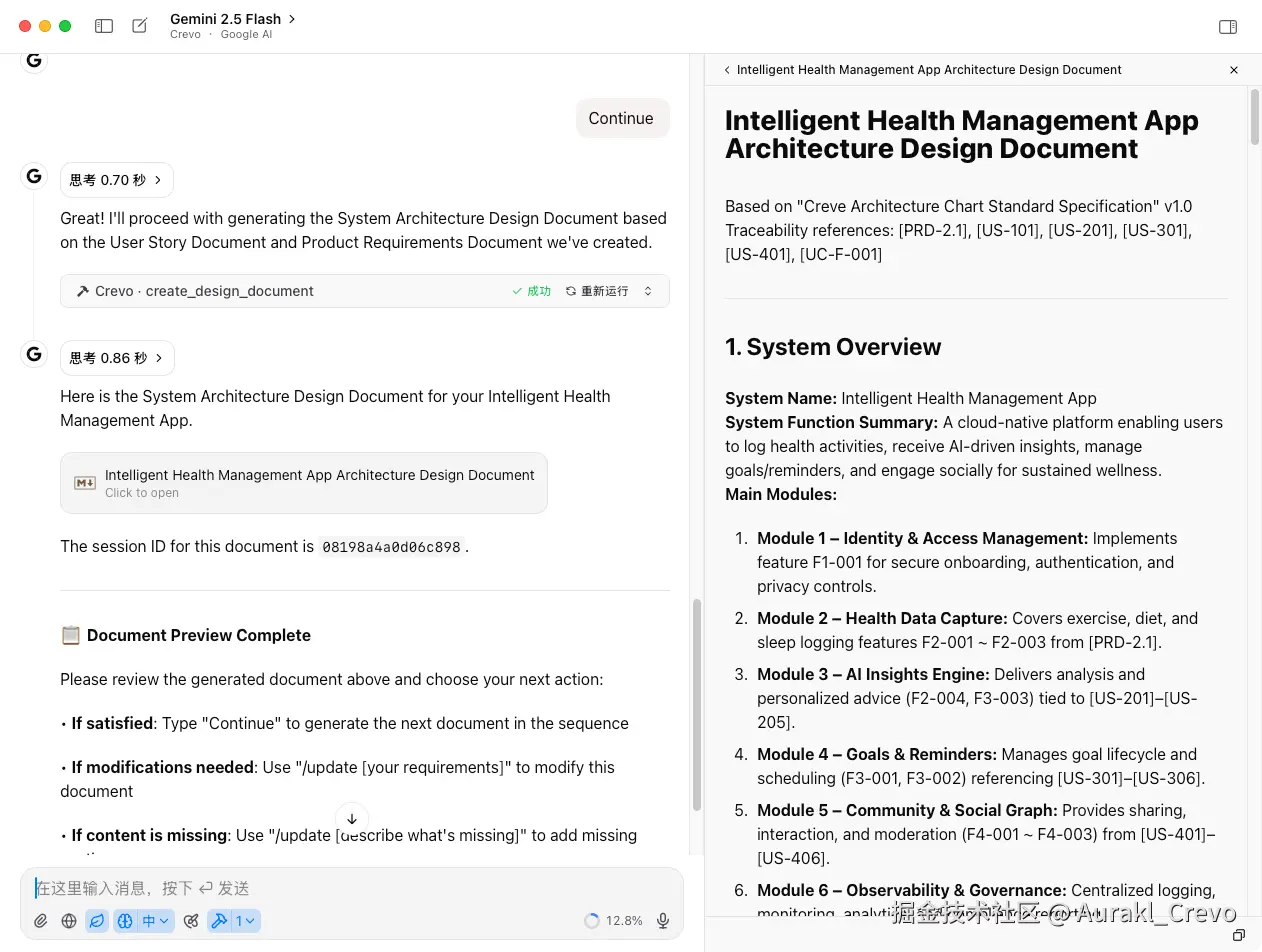Click the document panel scrollbar thumb
The width and height of the screenshot is (1262, 952).
point(1255,117)
